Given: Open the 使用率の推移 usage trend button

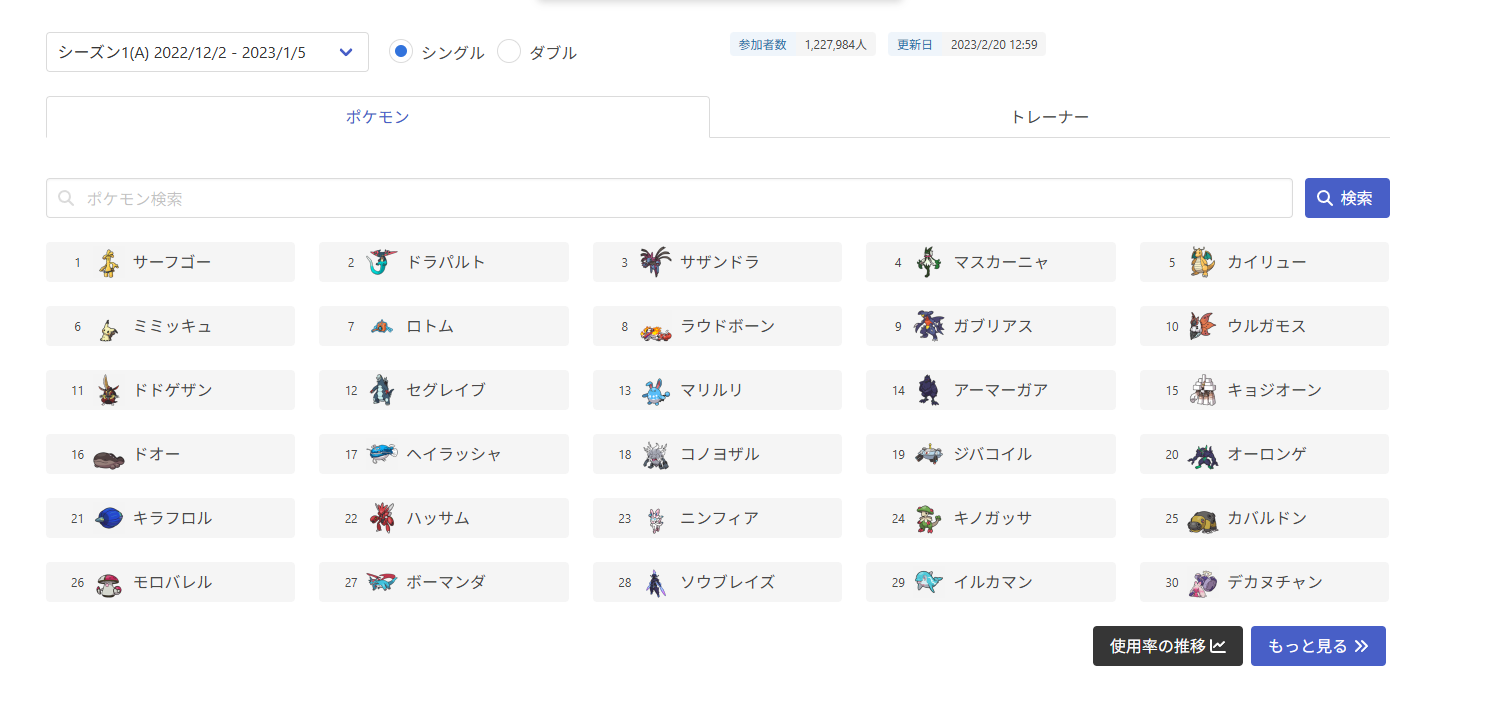Looking at the screenshot, I should pos(1168,646).
